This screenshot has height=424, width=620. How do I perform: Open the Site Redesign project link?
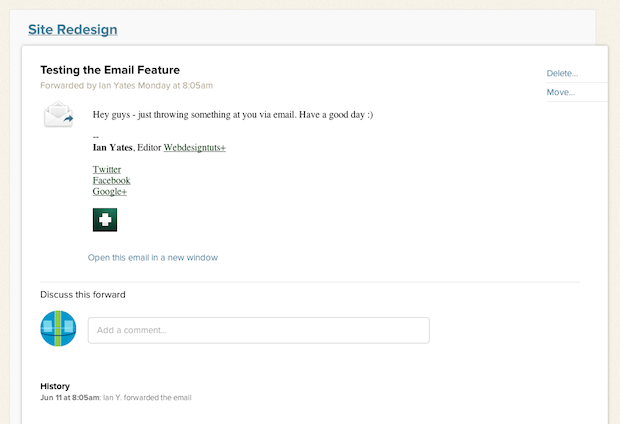73,30
